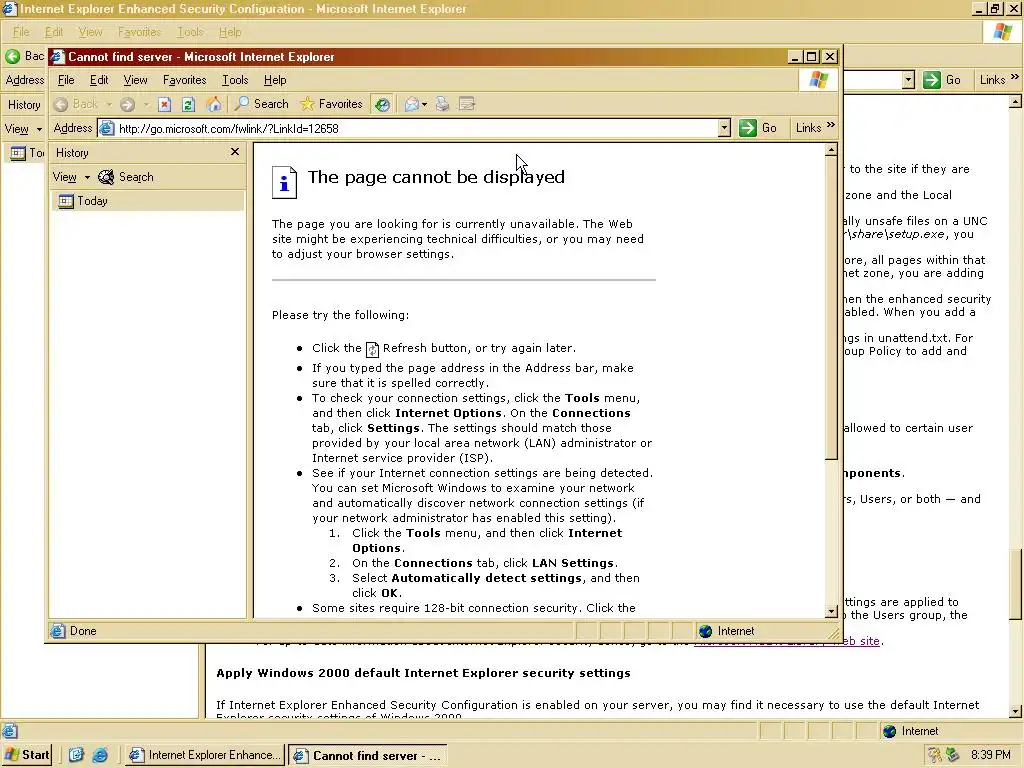Open Tools menu of front window

pyautogui.click(x=235, y=80)
